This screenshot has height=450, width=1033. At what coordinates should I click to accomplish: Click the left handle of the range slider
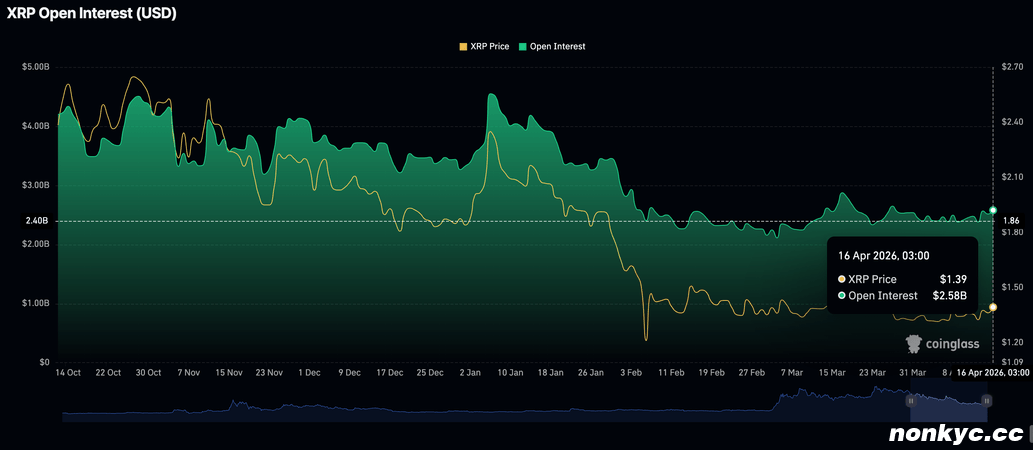pyautogui.click(x=911, y=400)
